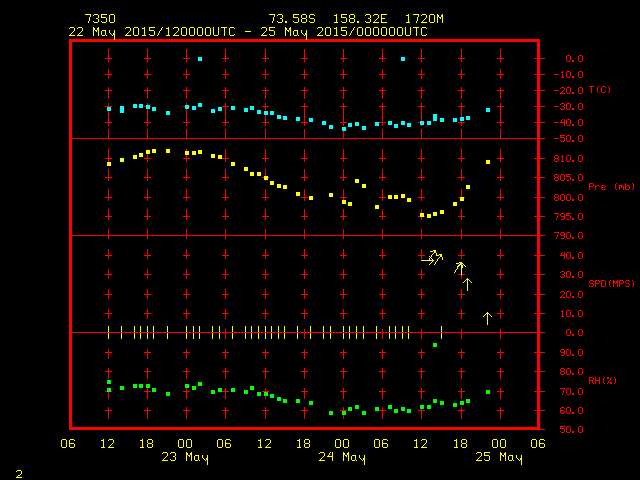Click the -20.0 temperature axis value
This screenshot has width=640, height=480.
pos(569,91)
